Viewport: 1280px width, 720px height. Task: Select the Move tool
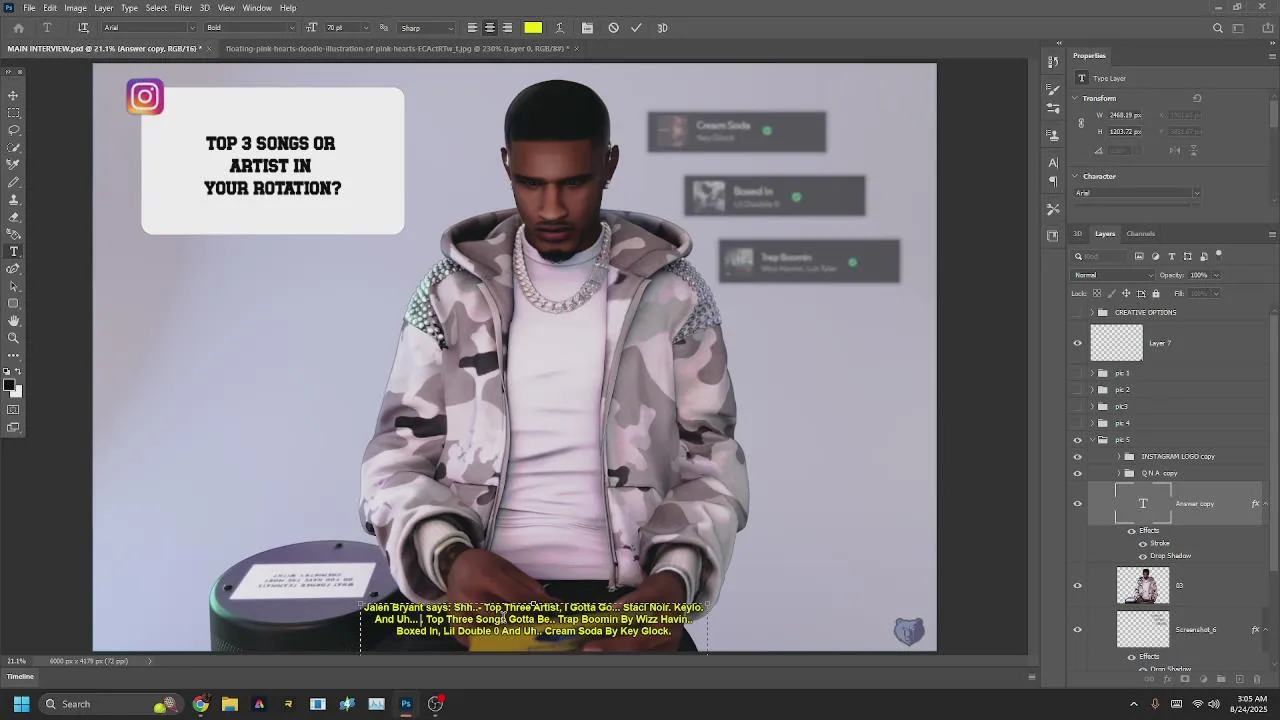click(x=13, y=95)
